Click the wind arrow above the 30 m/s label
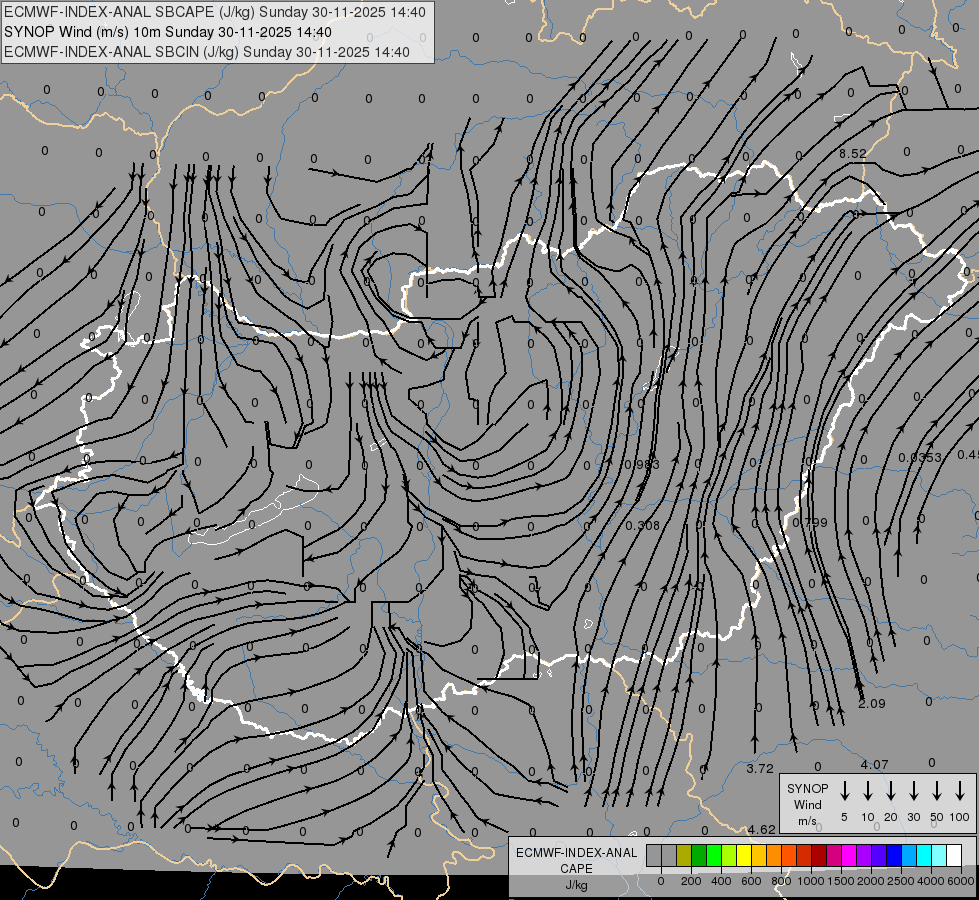 [914, 791]
